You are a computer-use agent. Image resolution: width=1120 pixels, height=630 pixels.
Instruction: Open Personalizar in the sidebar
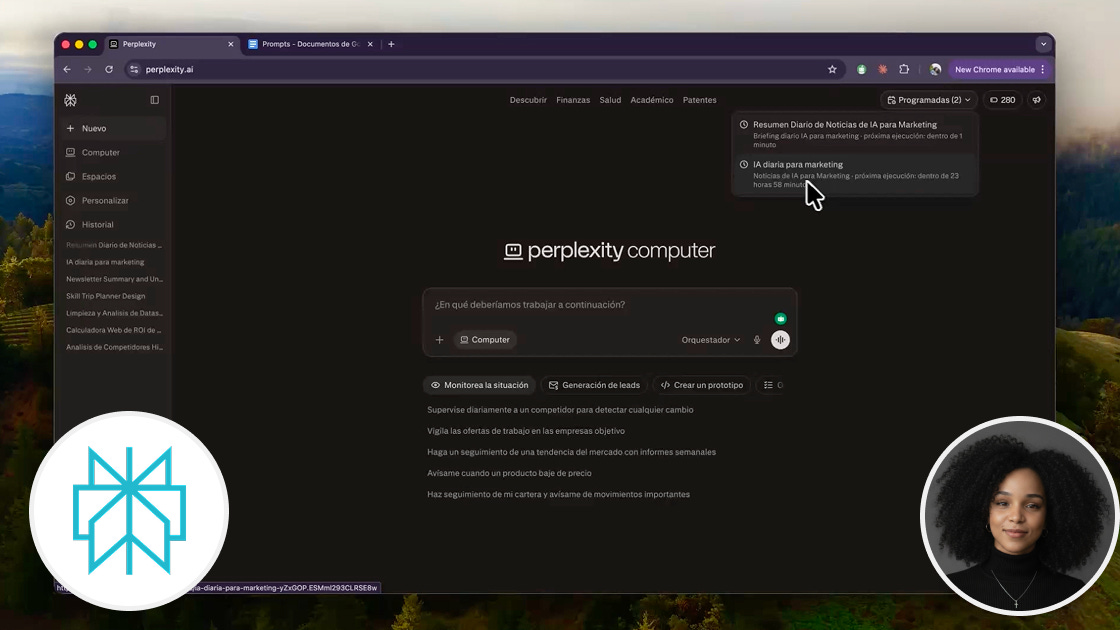[113, 201]
